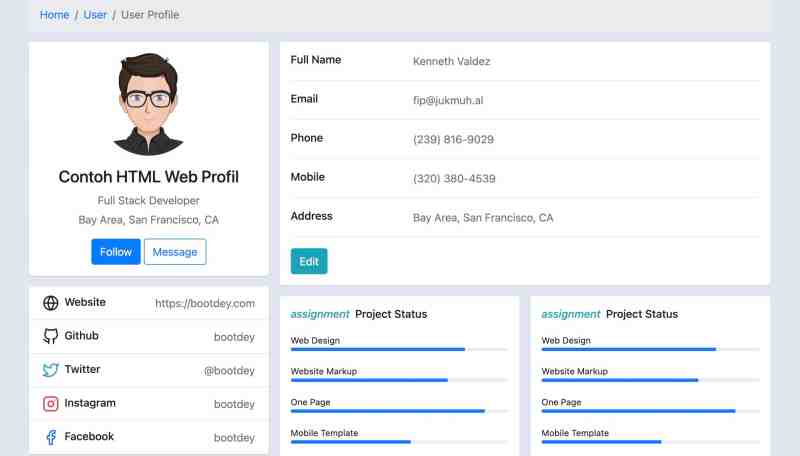Image resolution: width=800 pixels, height=456 pixels.
Task: Open the Home breadcrumb link
Action: [55, 15]
